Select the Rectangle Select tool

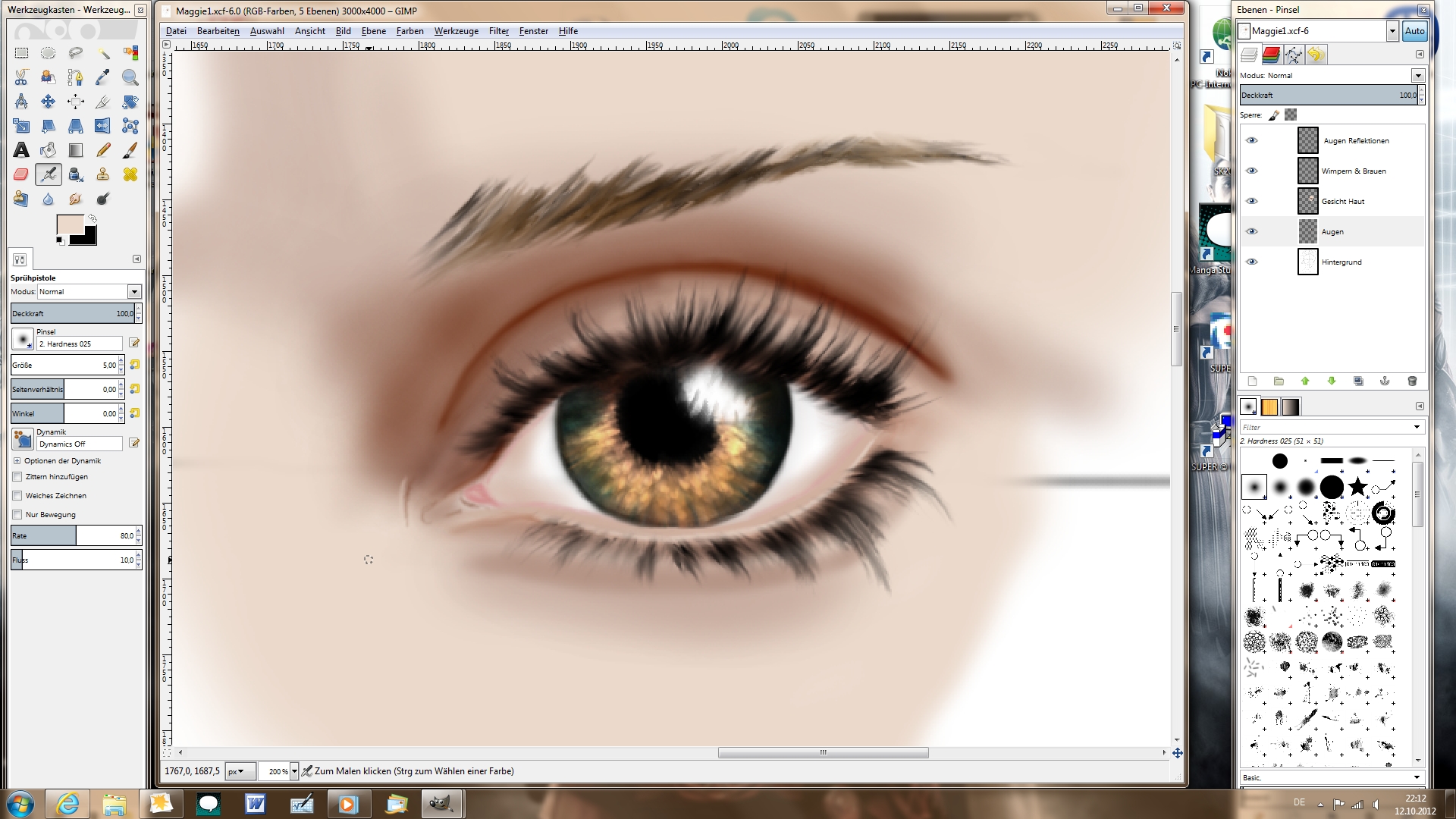tap(21, 53)
